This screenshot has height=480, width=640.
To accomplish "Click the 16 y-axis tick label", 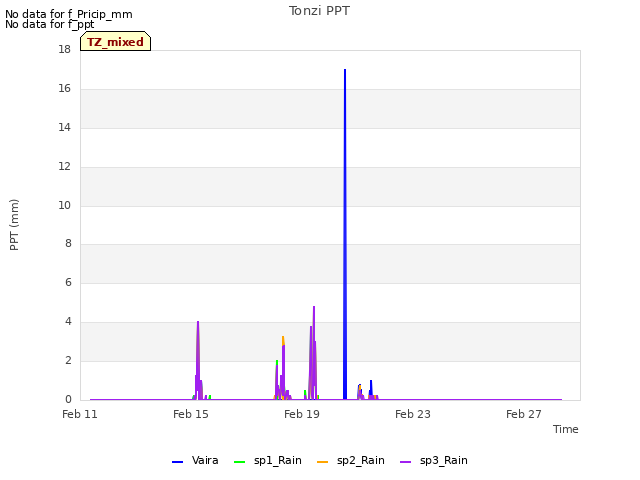I will coord(64,89).
